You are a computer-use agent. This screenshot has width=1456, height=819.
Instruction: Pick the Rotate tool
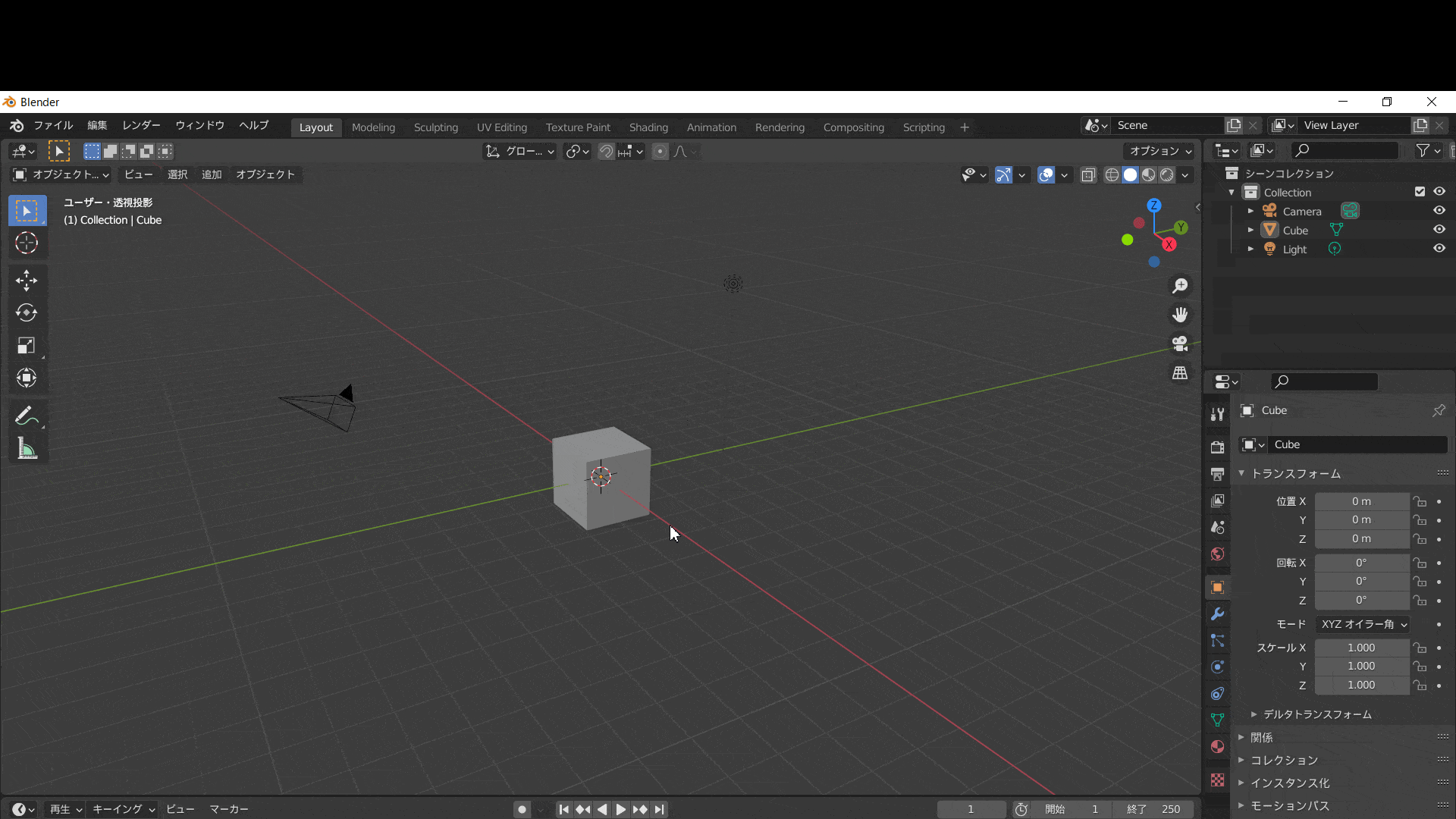pyautogui.click(x=27, y=312)
